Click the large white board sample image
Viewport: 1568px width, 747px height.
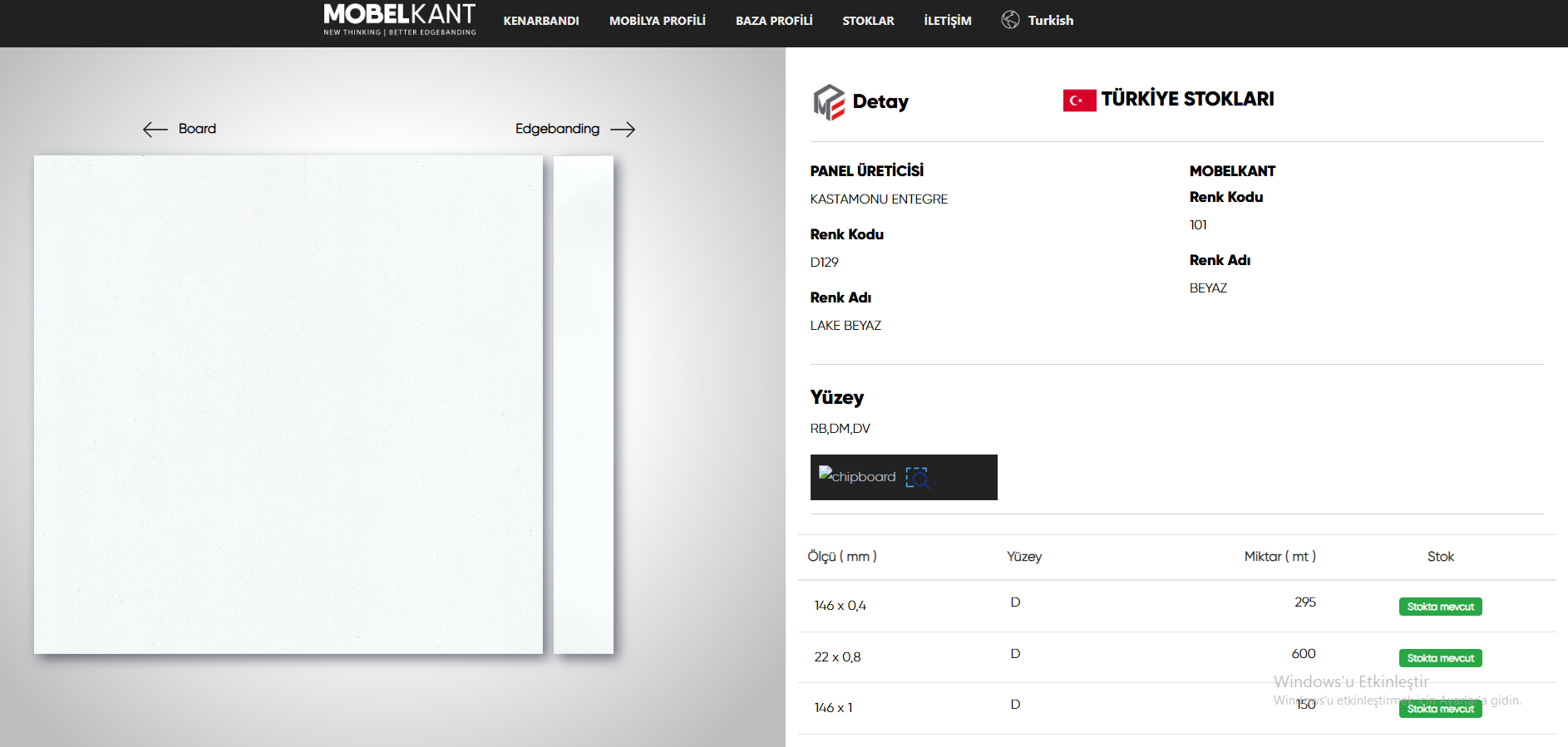point(288,405)
